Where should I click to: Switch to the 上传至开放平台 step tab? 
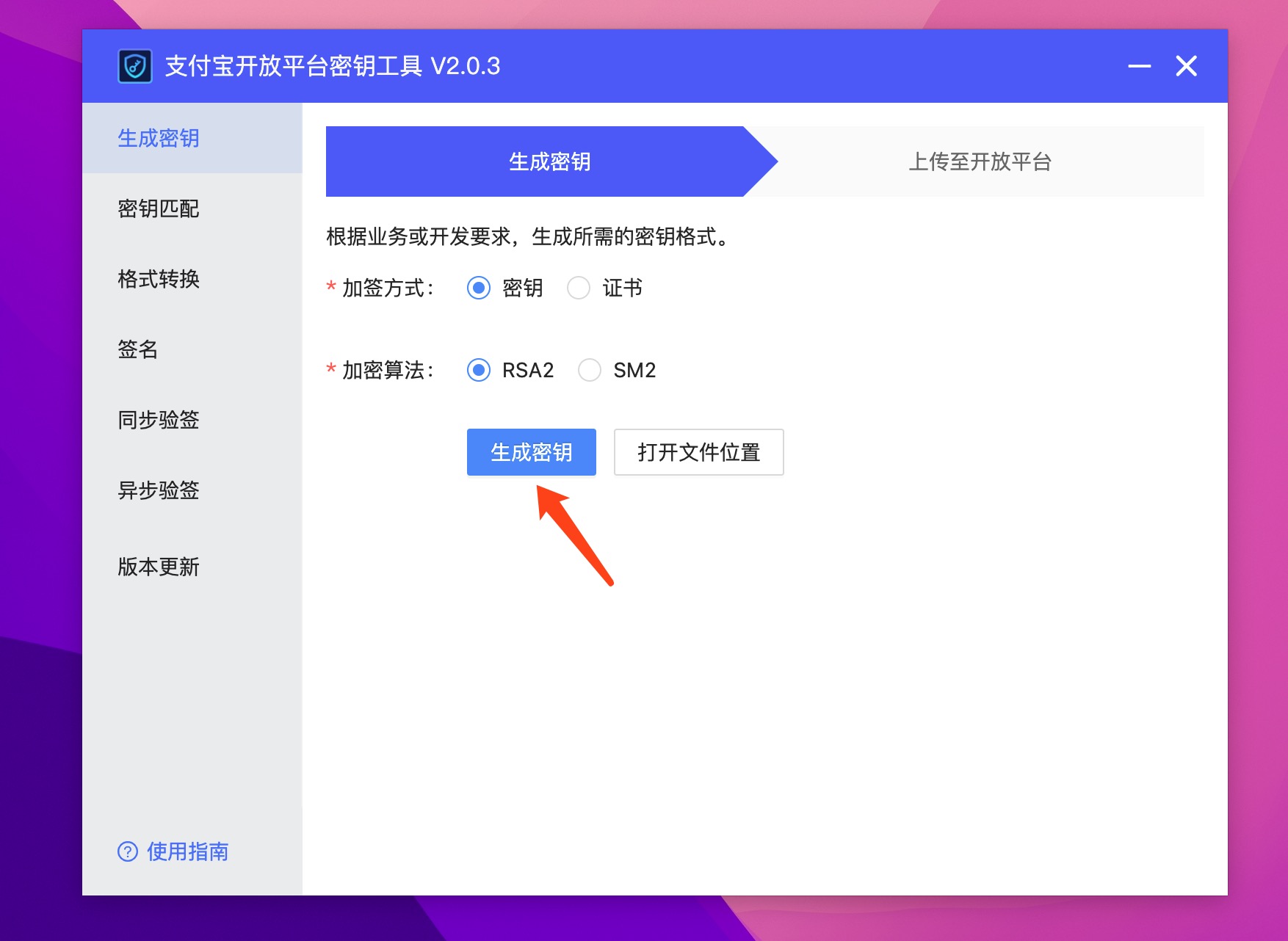point(980,161)
